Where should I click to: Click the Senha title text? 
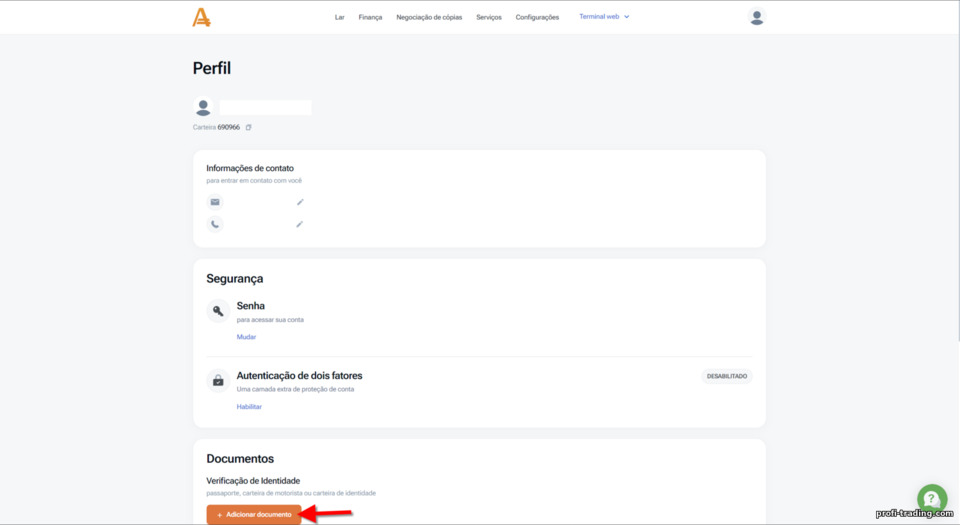click(x=250, y=306)
